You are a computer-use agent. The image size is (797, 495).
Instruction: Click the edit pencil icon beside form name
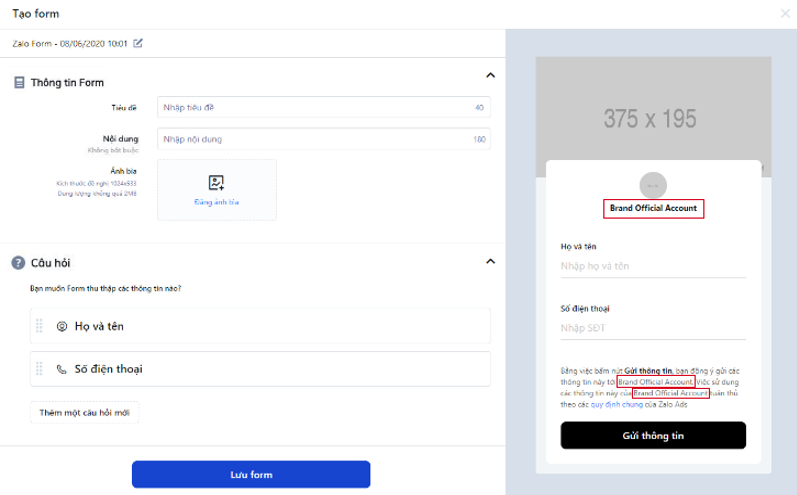(139, 43)
